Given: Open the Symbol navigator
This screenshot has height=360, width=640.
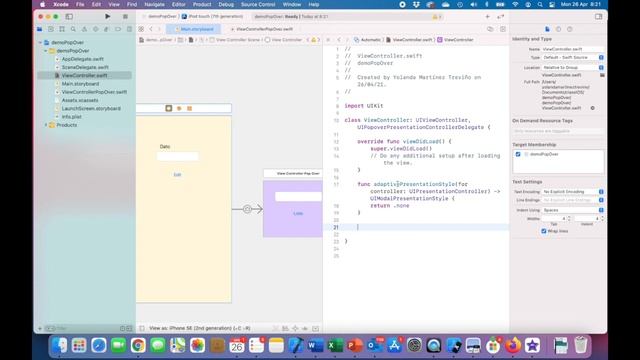Looking at the screenshot, I should point(62,29).
